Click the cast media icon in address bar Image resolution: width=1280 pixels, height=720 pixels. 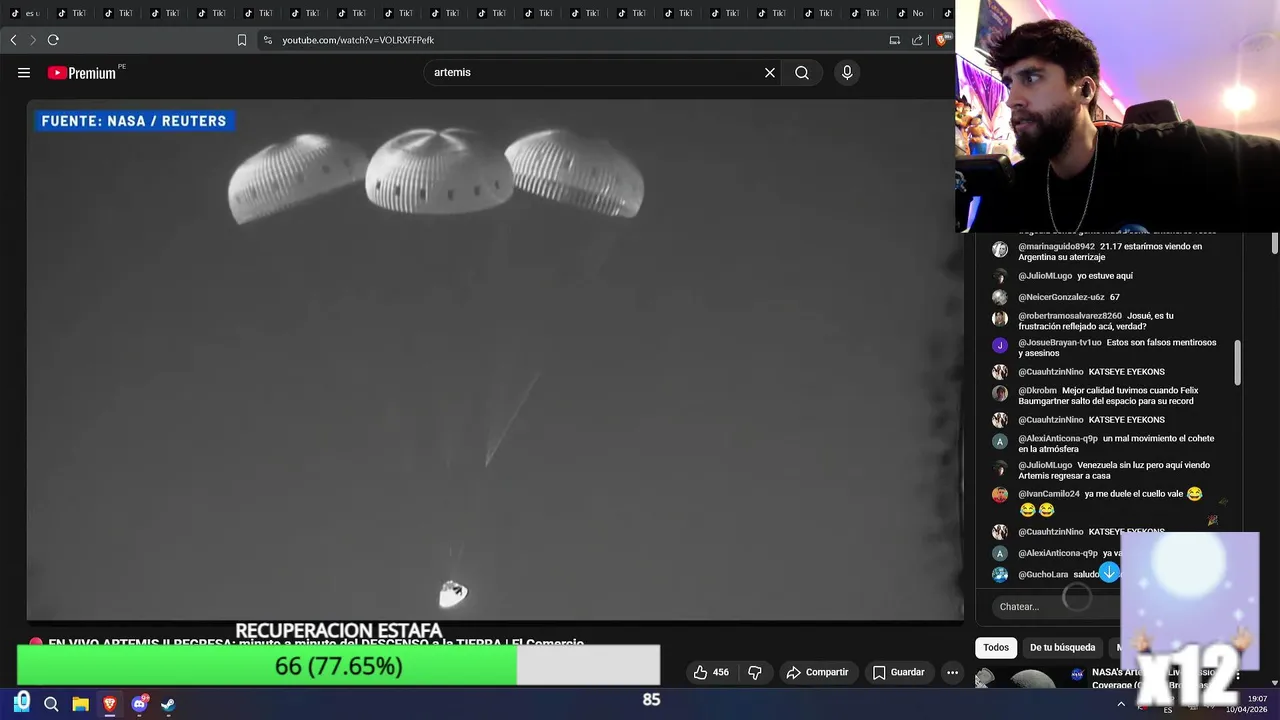click(x=895, y=40)
